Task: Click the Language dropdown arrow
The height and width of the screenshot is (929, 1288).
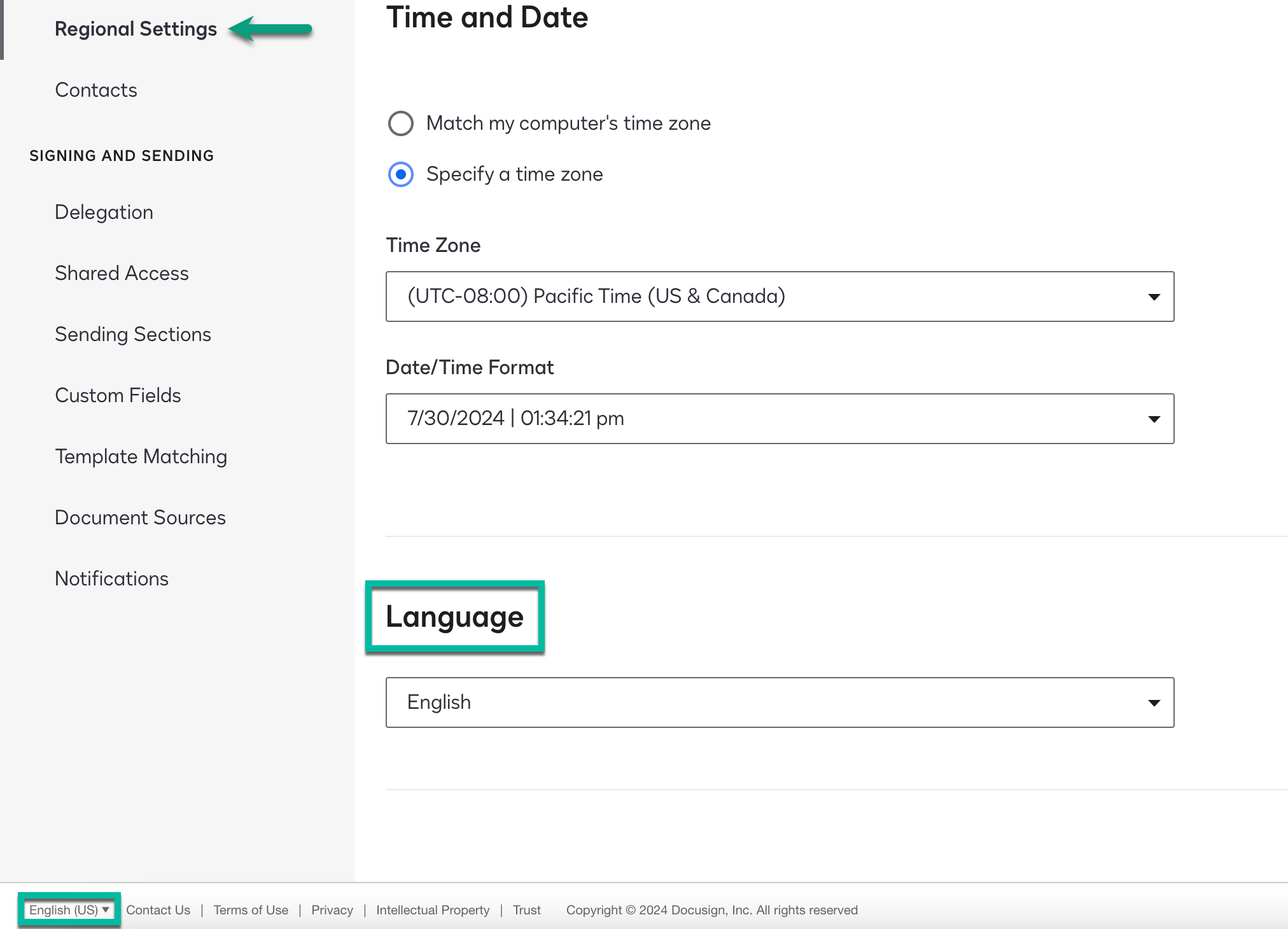Action: 1154,703
